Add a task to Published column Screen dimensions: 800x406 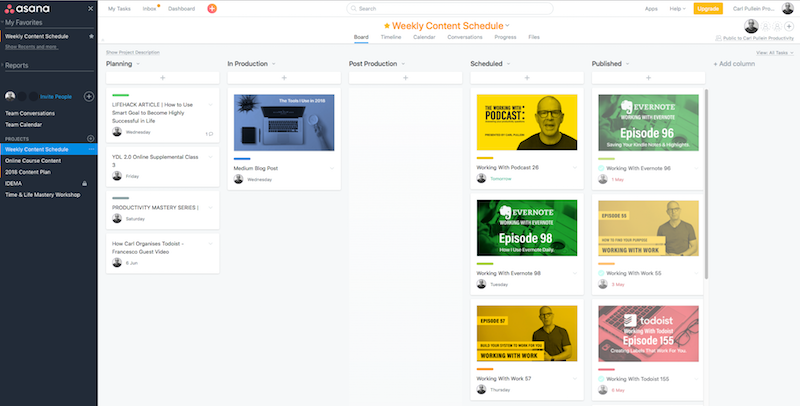[648, 78]
